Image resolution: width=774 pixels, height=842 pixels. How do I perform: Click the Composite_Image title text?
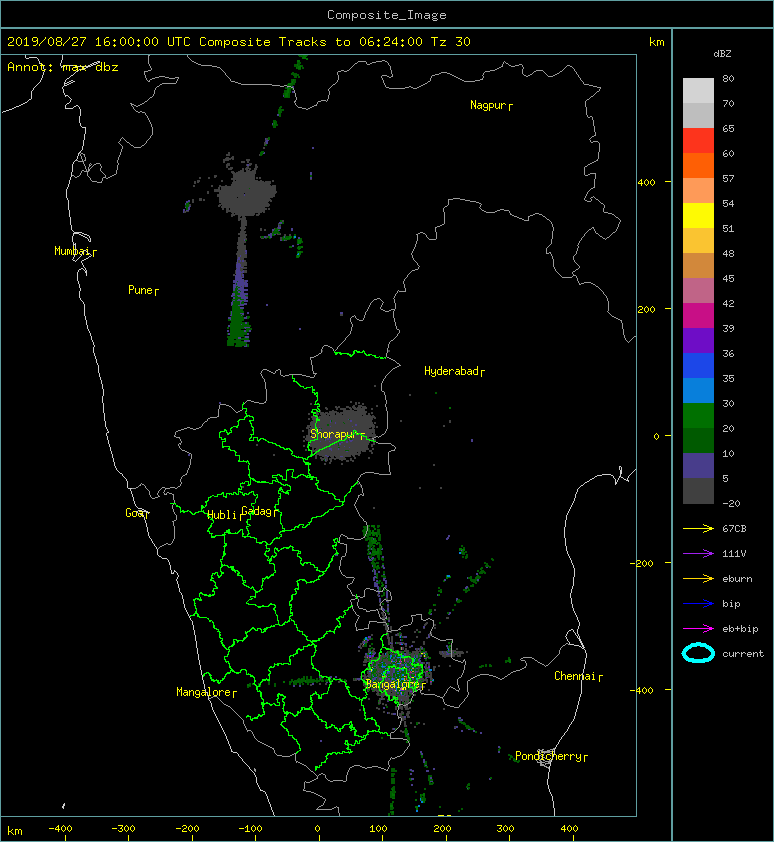[x=387, y=15]
